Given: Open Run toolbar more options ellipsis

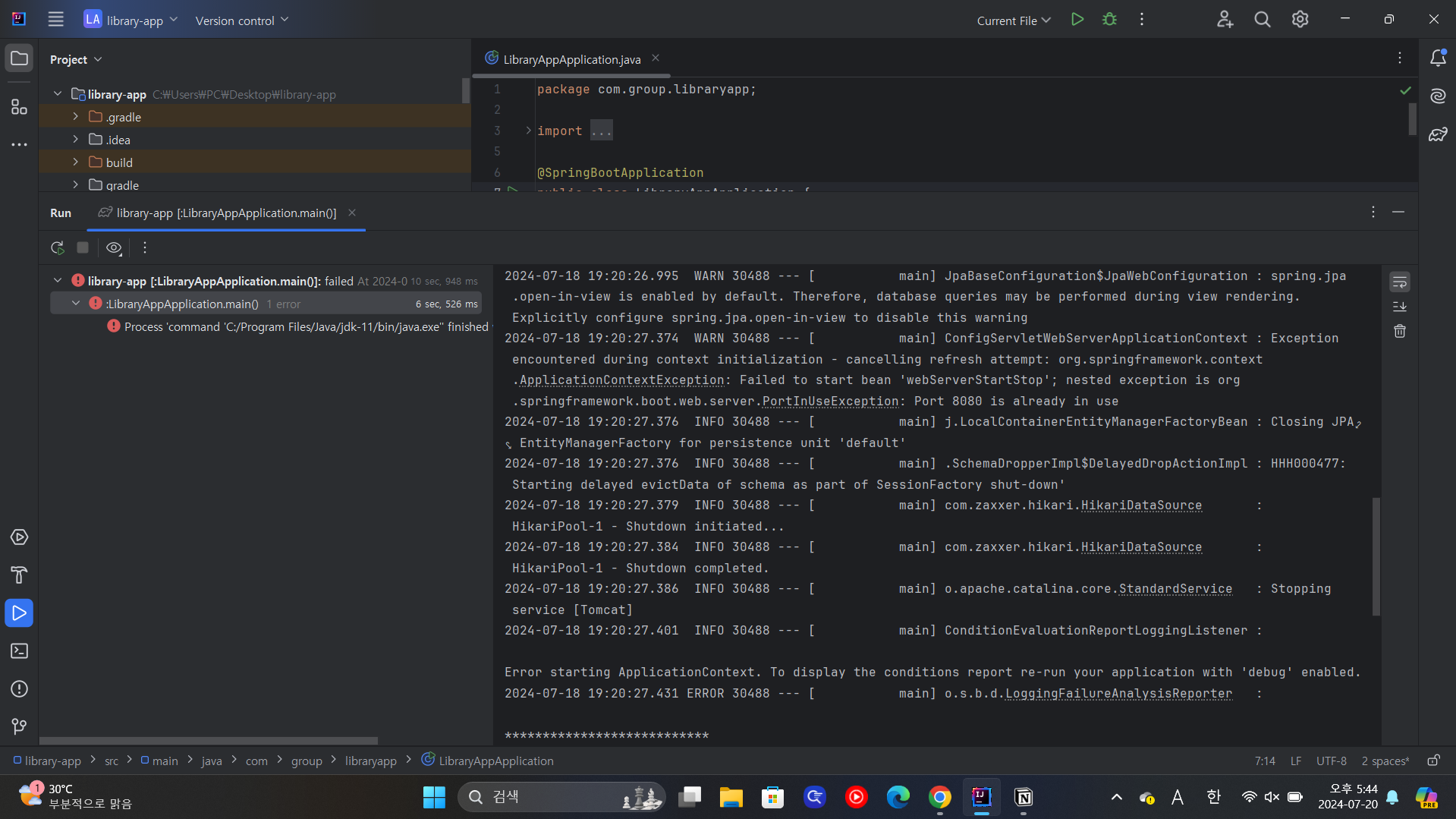Looking at the screenshot, I should 145,247.
